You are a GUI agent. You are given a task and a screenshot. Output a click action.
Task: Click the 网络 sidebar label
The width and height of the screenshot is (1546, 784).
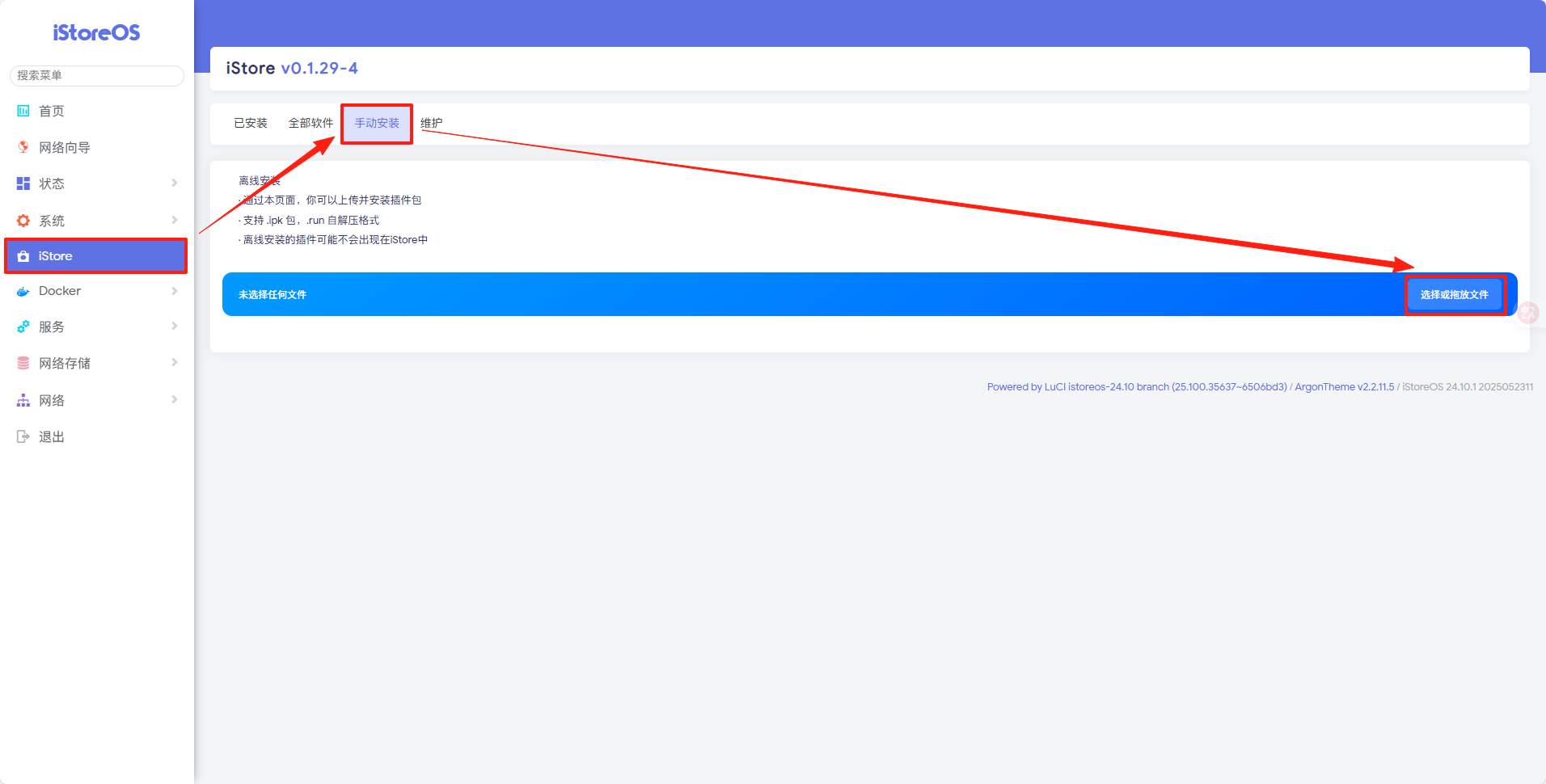tap(52, 400)
